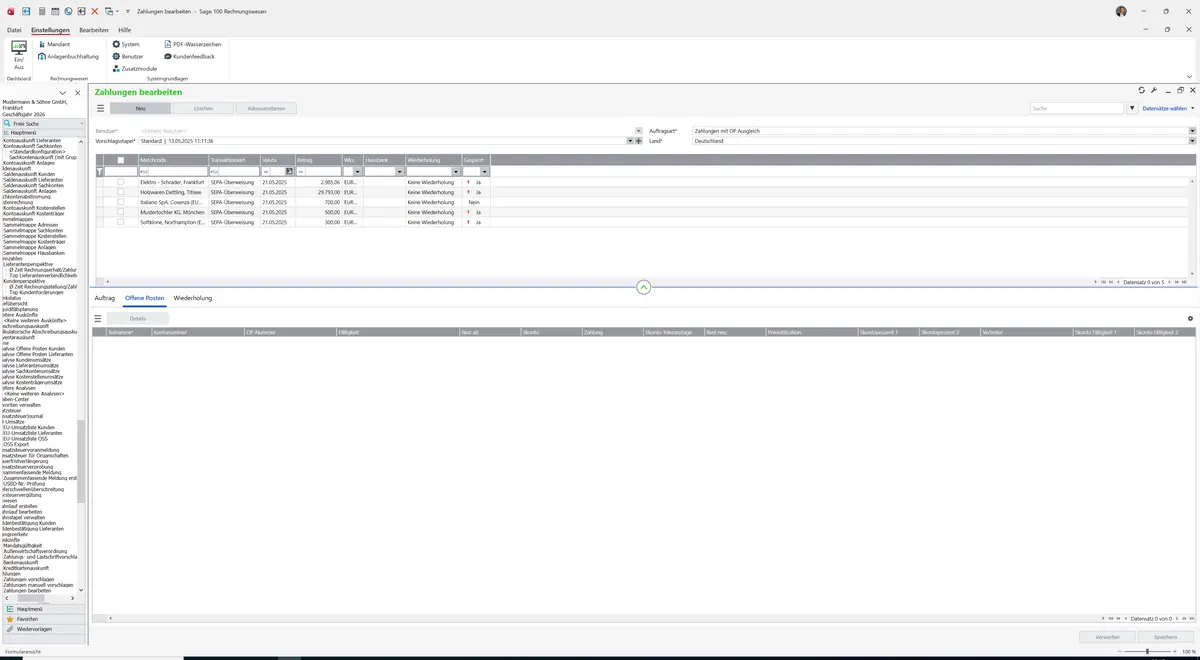This screenshot has height=660, width=1200.
Task: Switch to the Offene Posten tab
Action: [x=144, y=298]
